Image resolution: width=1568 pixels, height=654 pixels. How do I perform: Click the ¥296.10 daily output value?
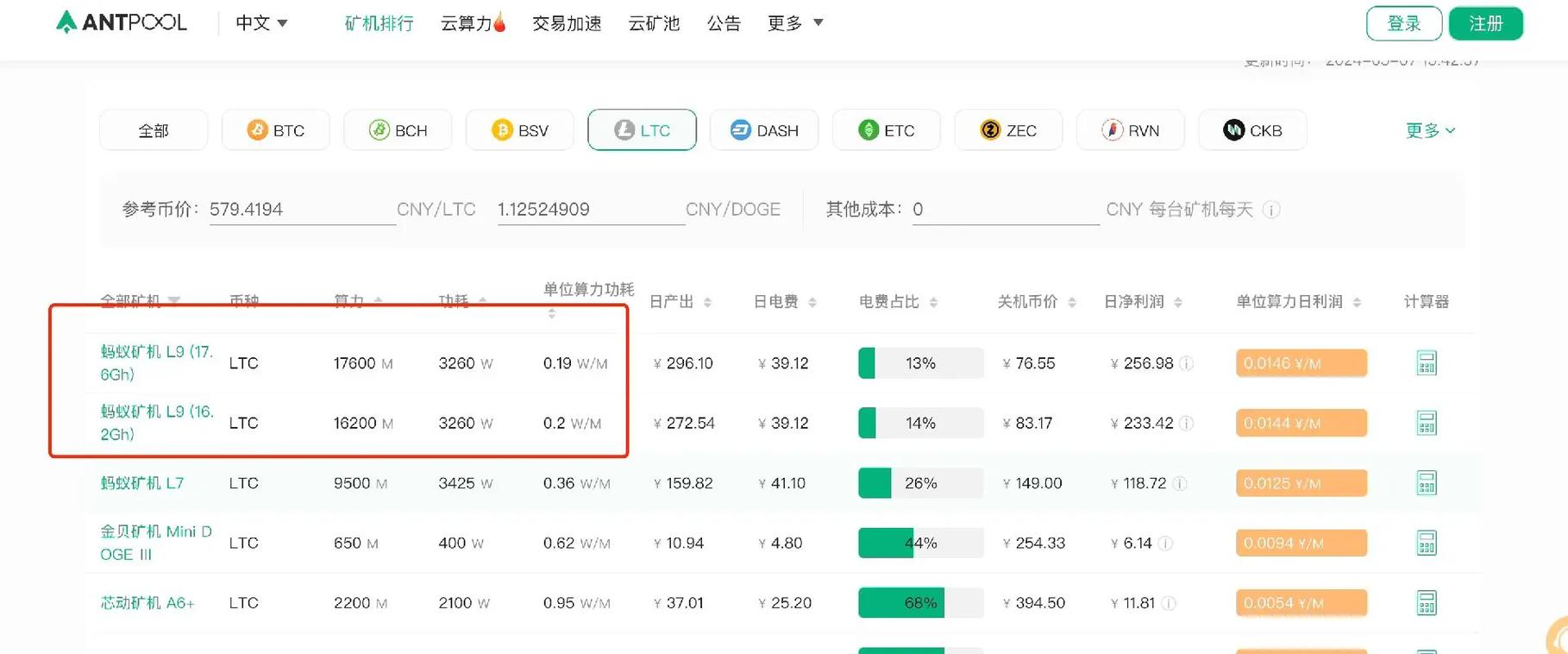click(x=683, y=363)
